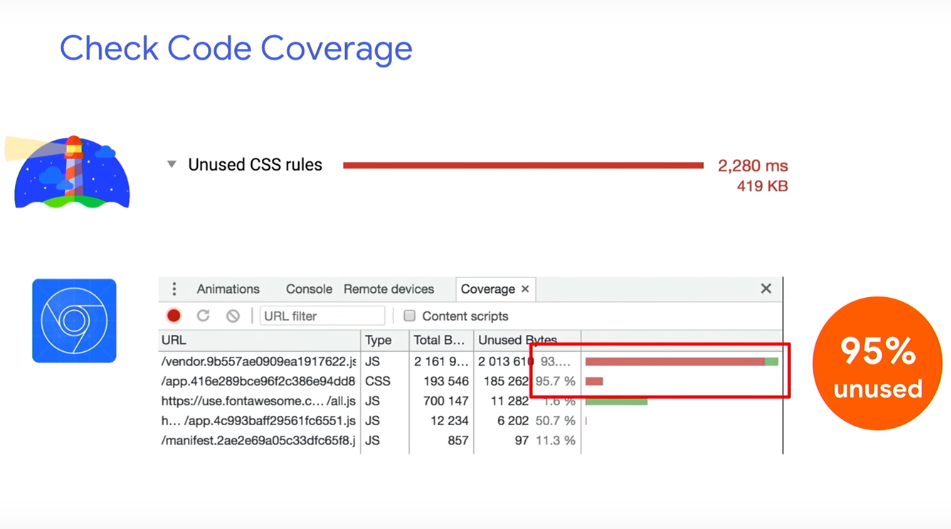Select the vendor.9b557ae0909ea1917622.js row

click(x=470, y=362)
